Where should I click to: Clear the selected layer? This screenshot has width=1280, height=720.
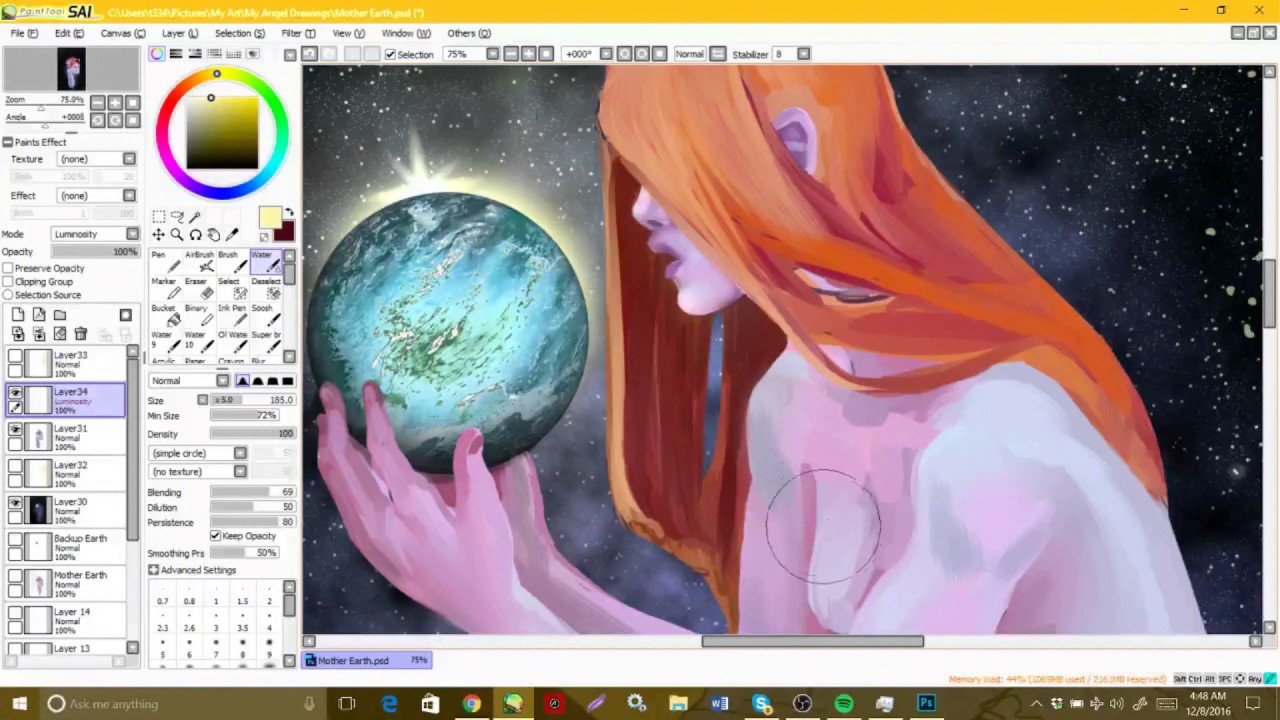60,334
